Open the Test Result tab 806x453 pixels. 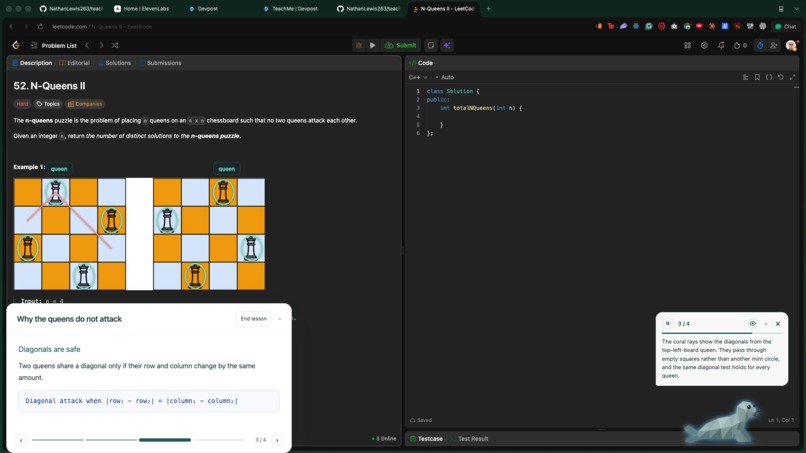tap(470, 439)
